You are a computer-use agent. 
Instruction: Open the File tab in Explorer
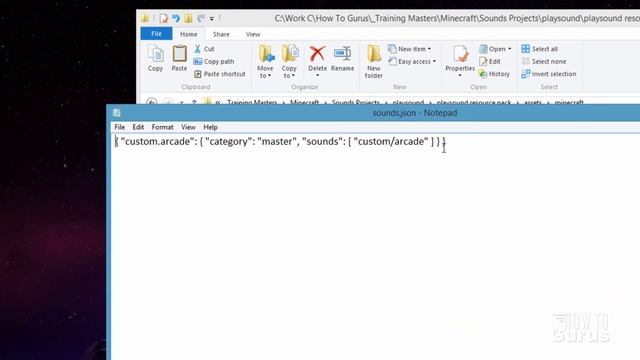tap(156, 34)
